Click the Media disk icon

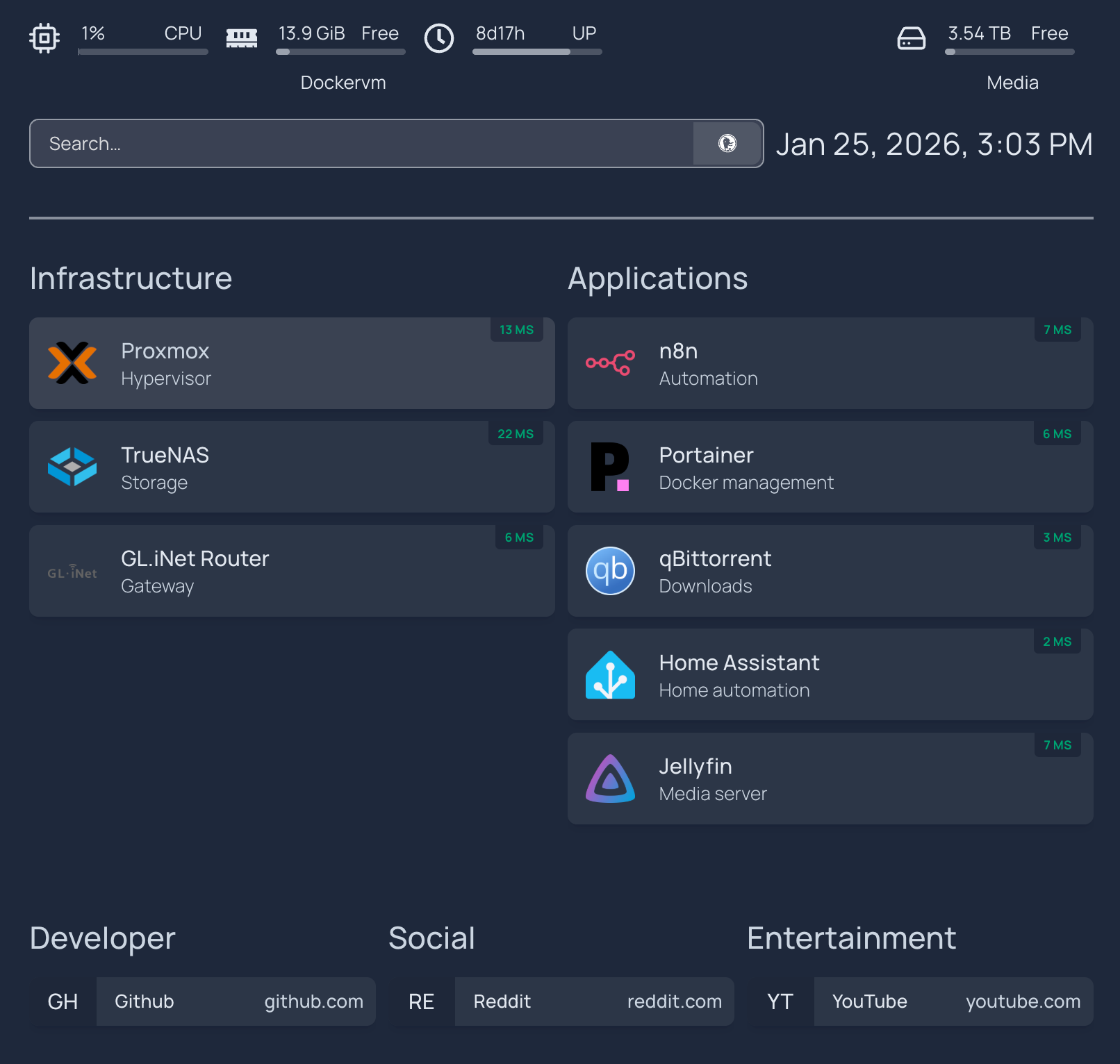(912, 38)
